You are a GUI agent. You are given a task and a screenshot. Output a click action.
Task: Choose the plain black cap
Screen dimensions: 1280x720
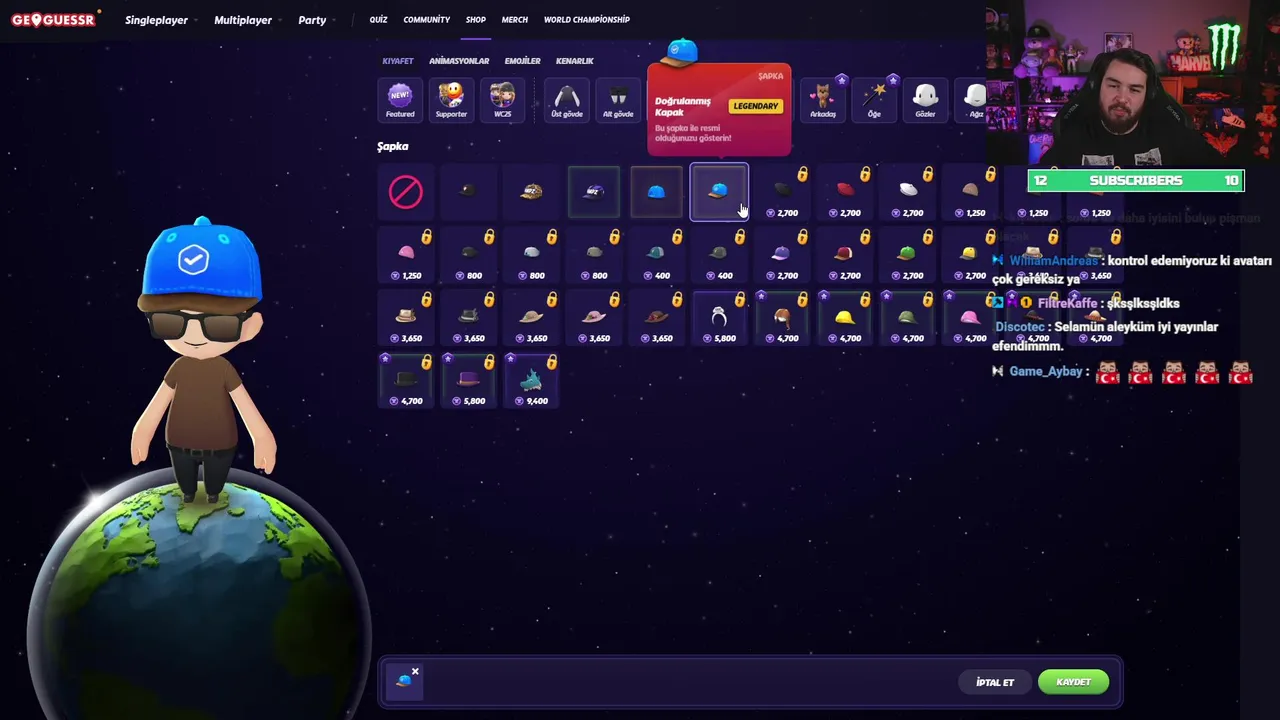468,192
